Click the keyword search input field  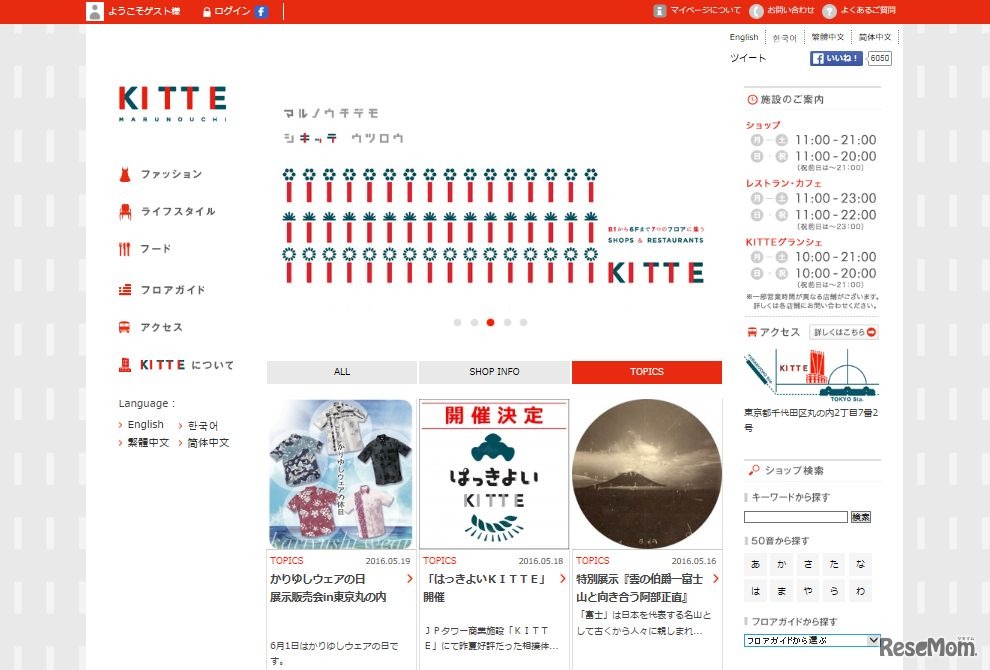(796, 517)
